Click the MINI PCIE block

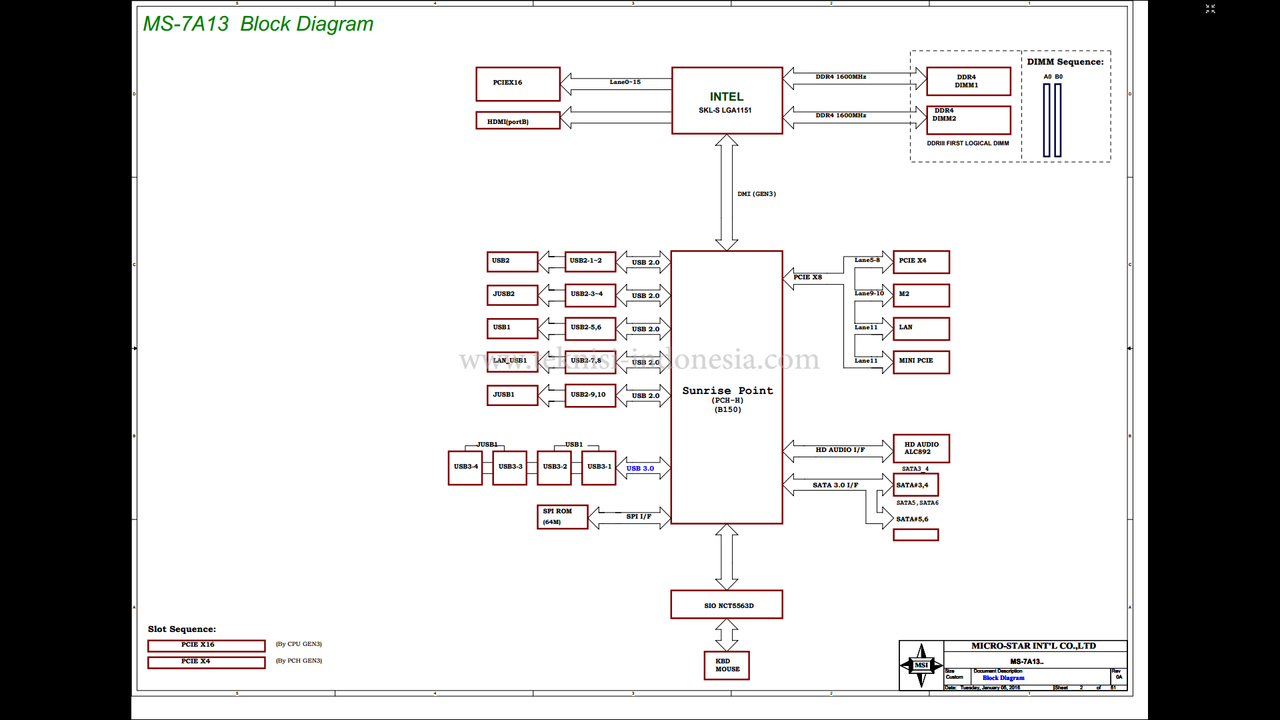[921, 361]
